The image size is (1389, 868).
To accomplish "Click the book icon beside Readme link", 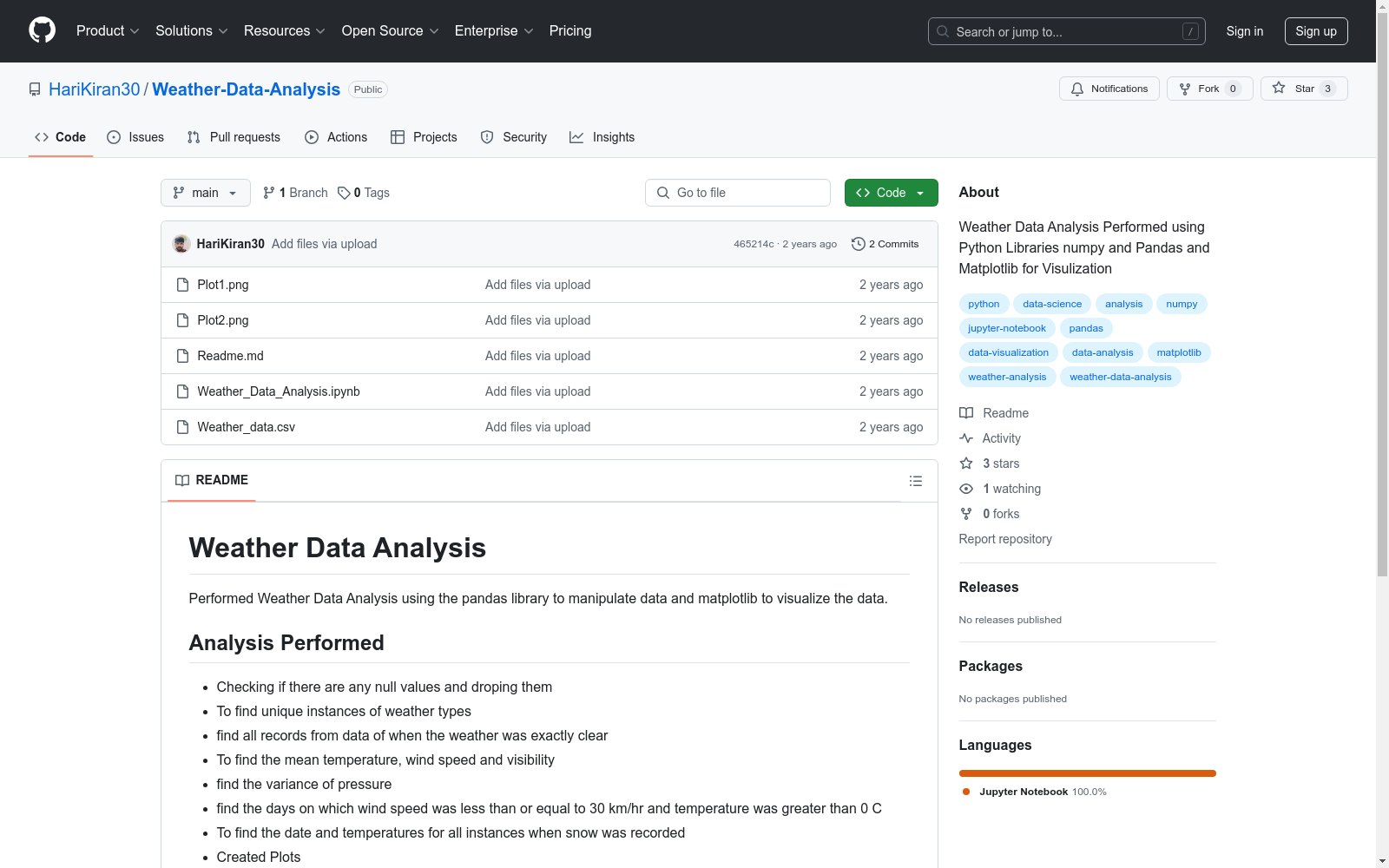I will [x=966, y=413].
